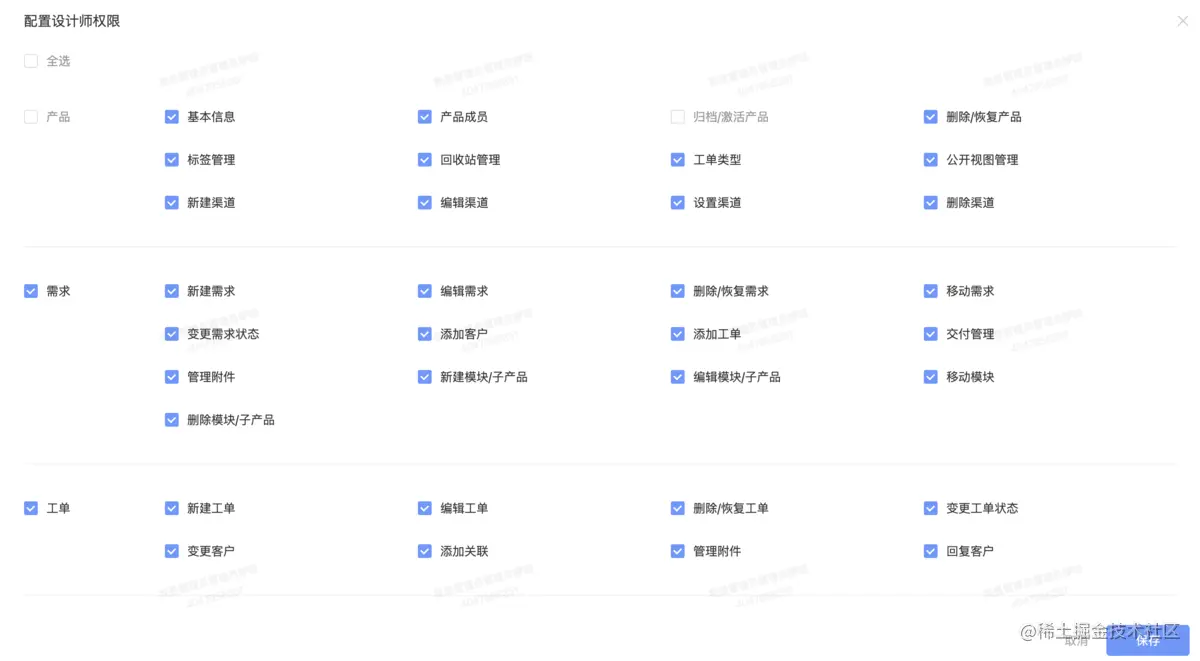Click the 配置设计师权限 dialog title

tap(72, 21)
